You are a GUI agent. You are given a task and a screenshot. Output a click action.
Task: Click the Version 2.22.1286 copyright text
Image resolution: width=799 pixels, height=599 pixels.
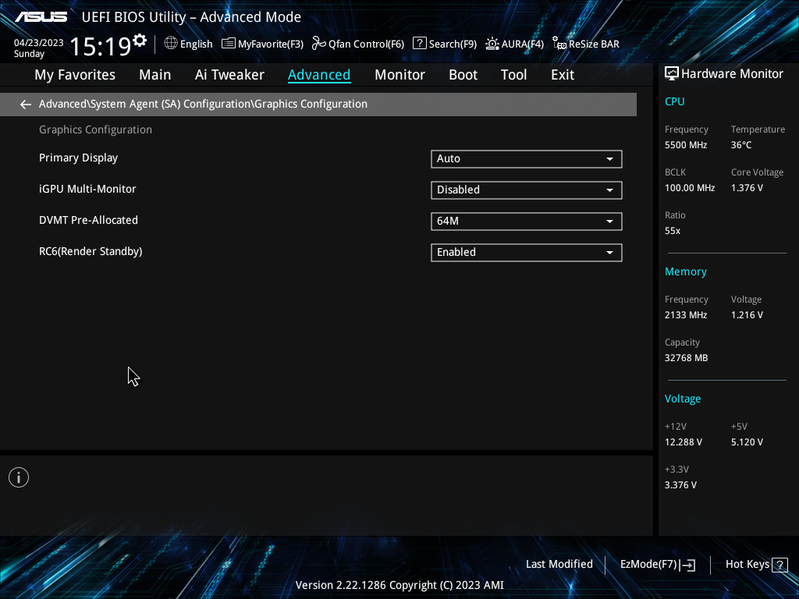click(399, 585)
